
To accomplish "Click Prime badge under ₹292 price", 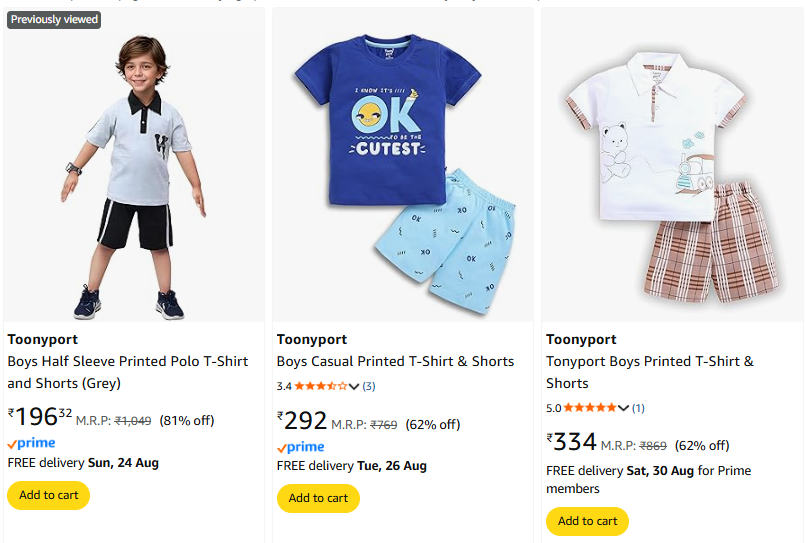I will (301, 447).
